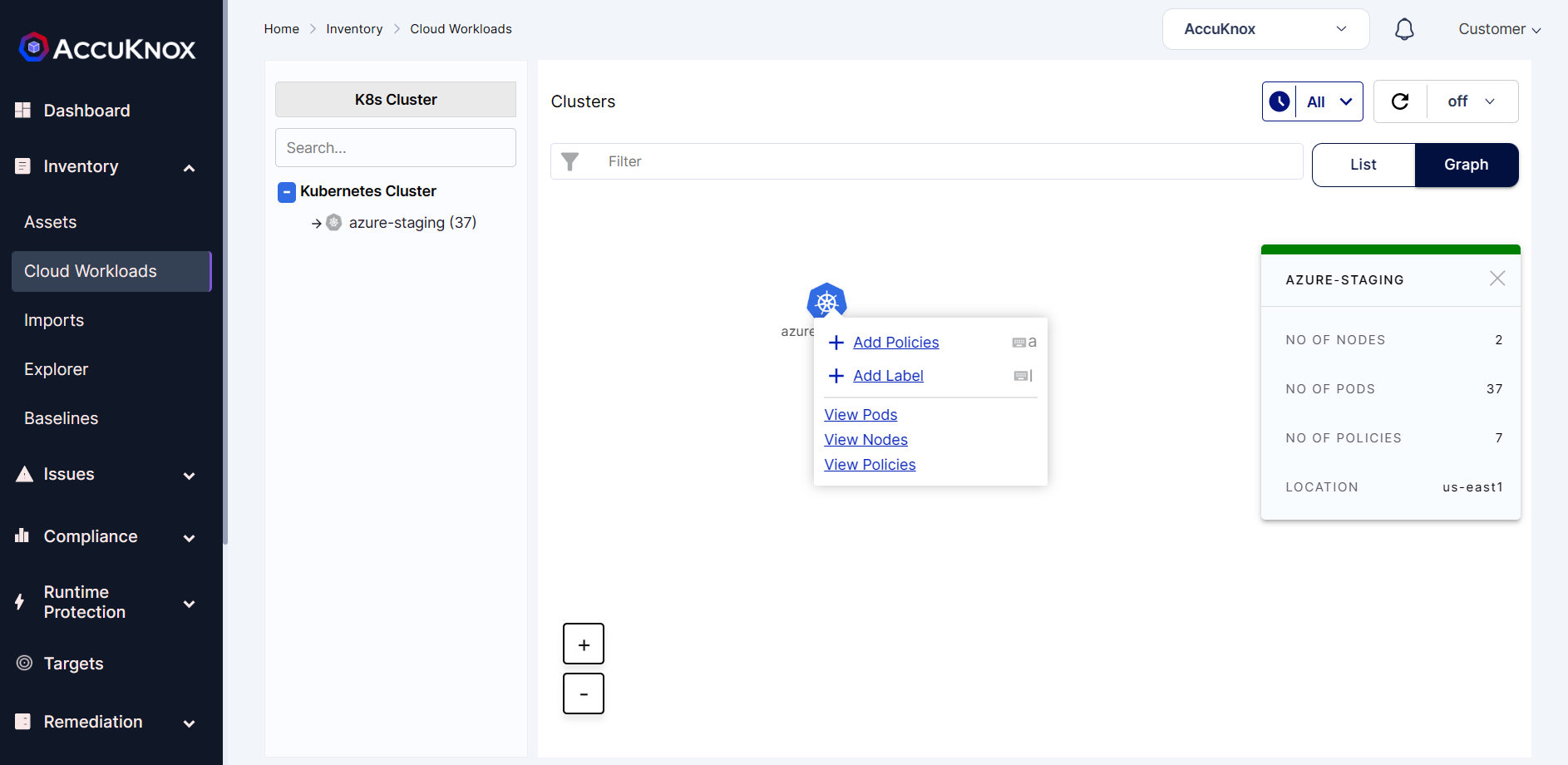Click the azure-staging cluster tree icon

tap(334, 222)
